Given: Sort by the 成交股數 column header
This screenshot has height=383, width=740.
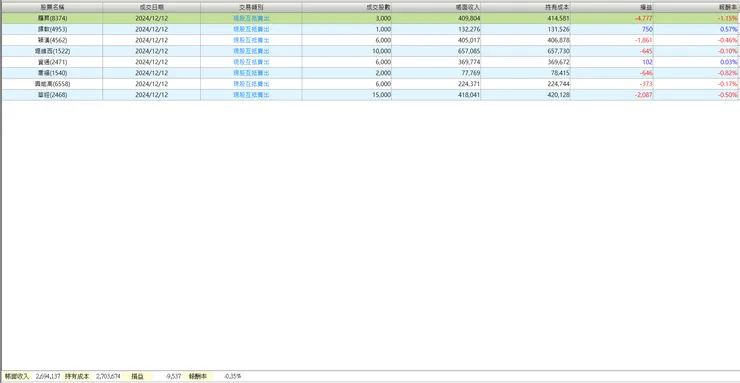Looking at the screenshot, I should click(347, 8).
